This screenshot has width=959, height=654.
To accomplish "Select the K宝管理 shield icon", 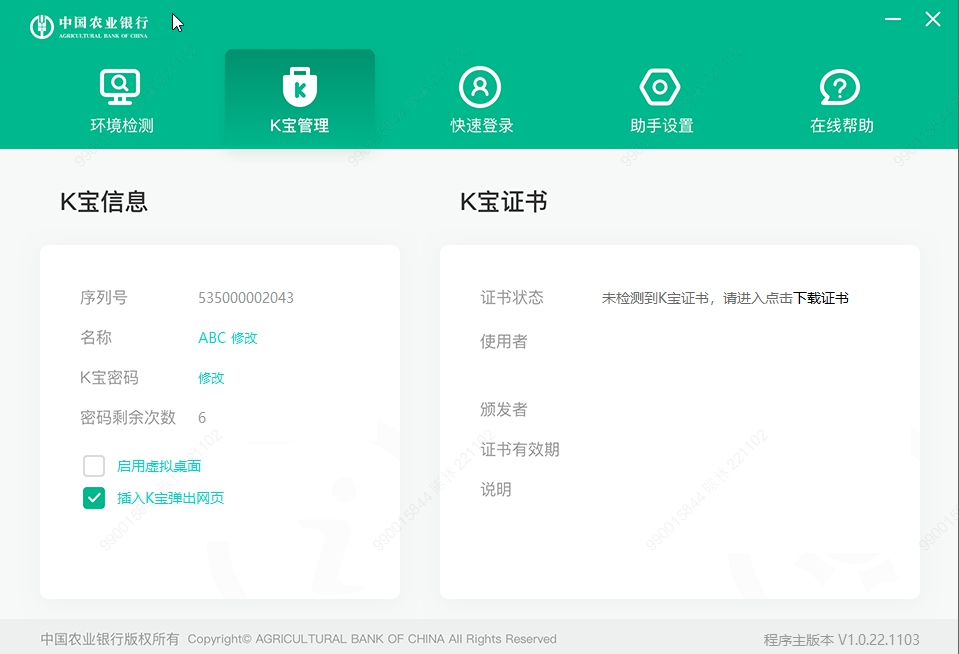I will click(300, 87).
